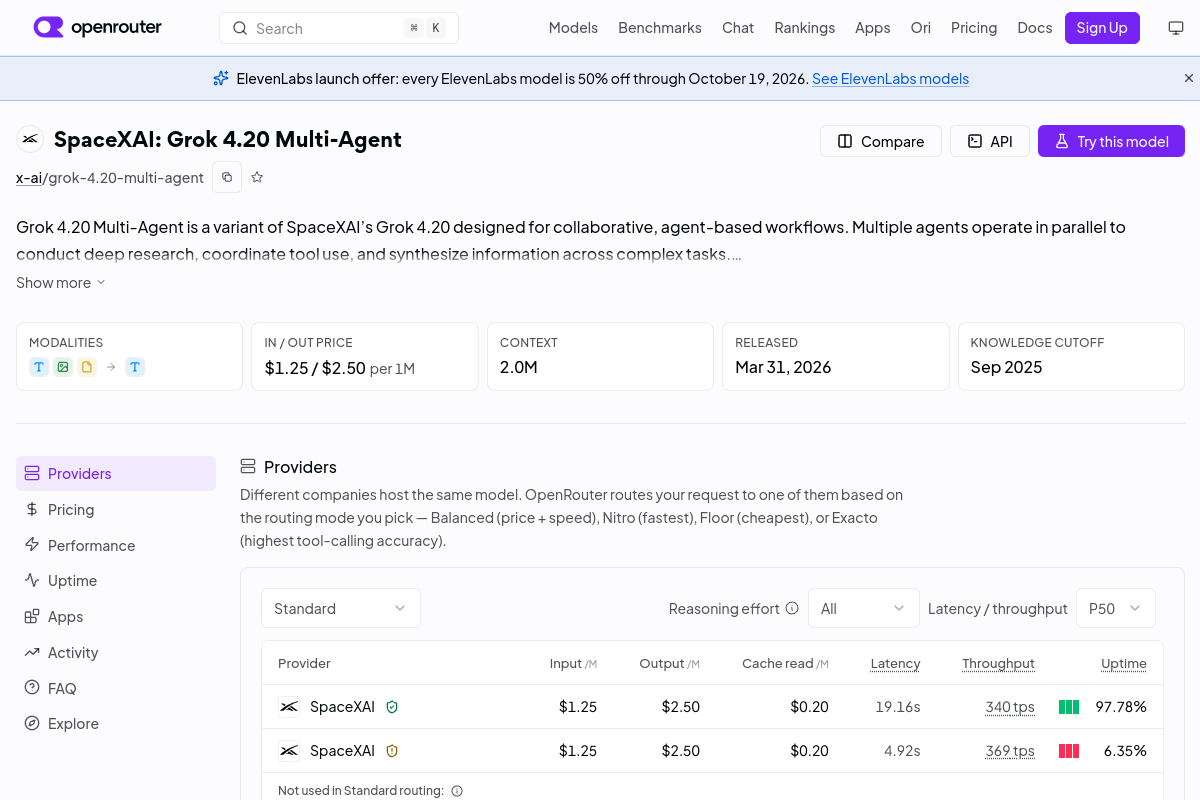Open the OpenRouter home logo
Screen dimensions: 1200x800
[x=97, y=28]
